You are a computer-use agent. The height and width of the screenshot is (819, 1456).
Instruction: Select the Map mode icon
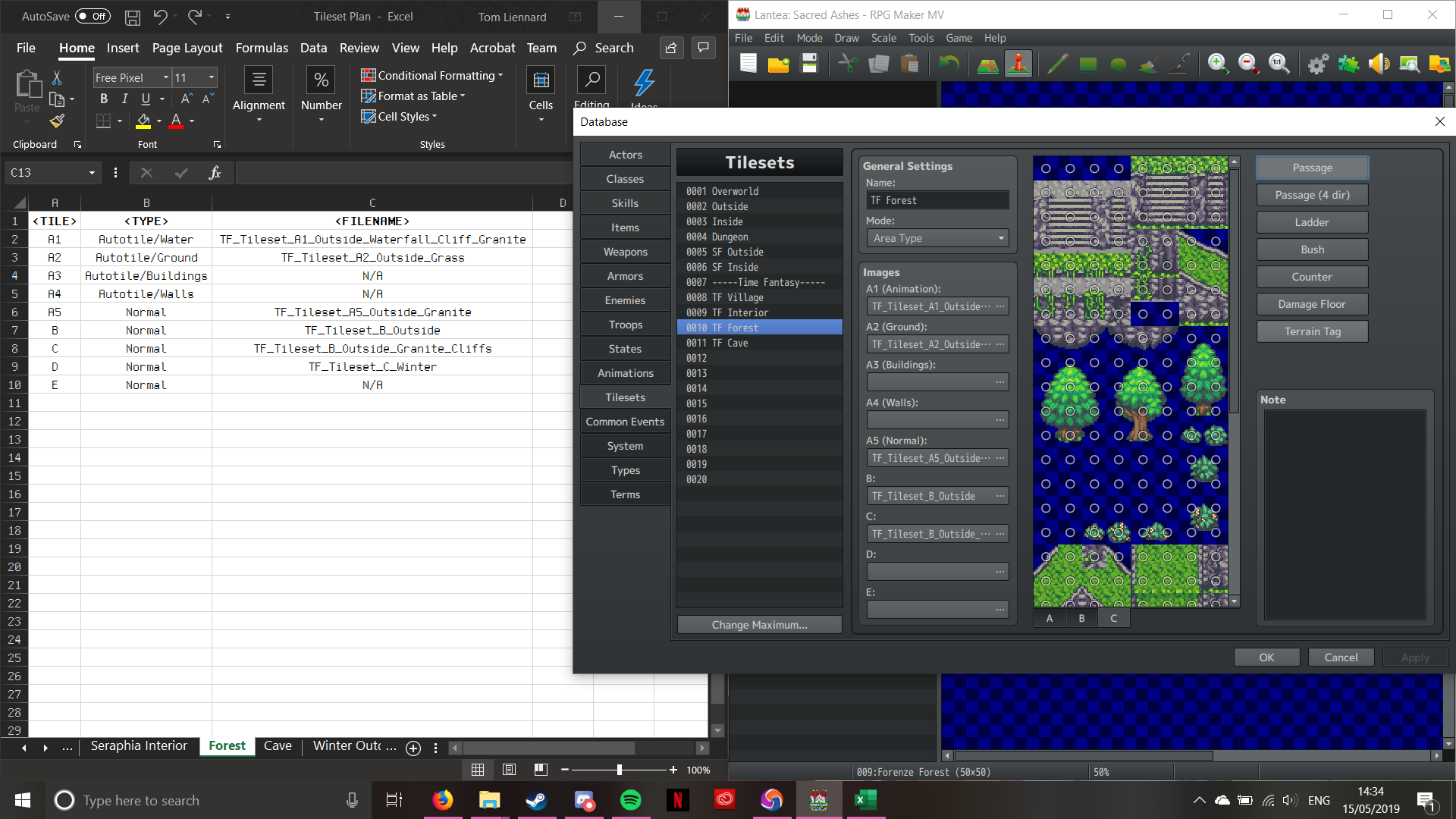click(x=987, y=64)
